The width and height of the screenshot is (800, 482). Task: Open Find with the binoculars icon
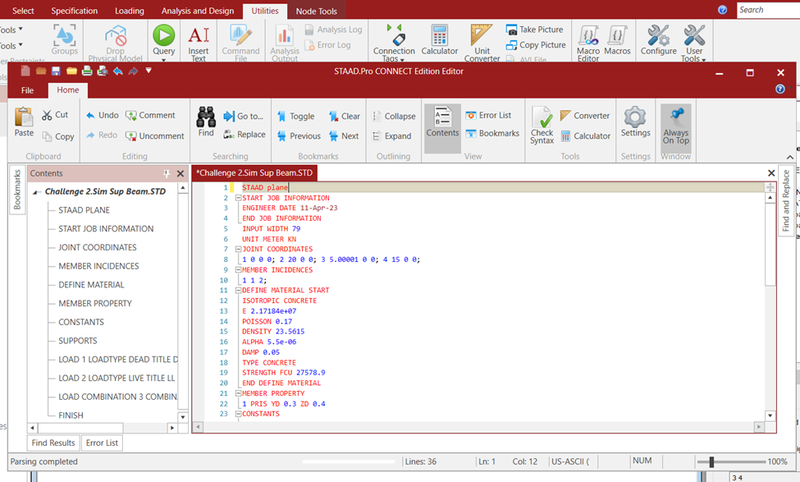coord(206,122)
